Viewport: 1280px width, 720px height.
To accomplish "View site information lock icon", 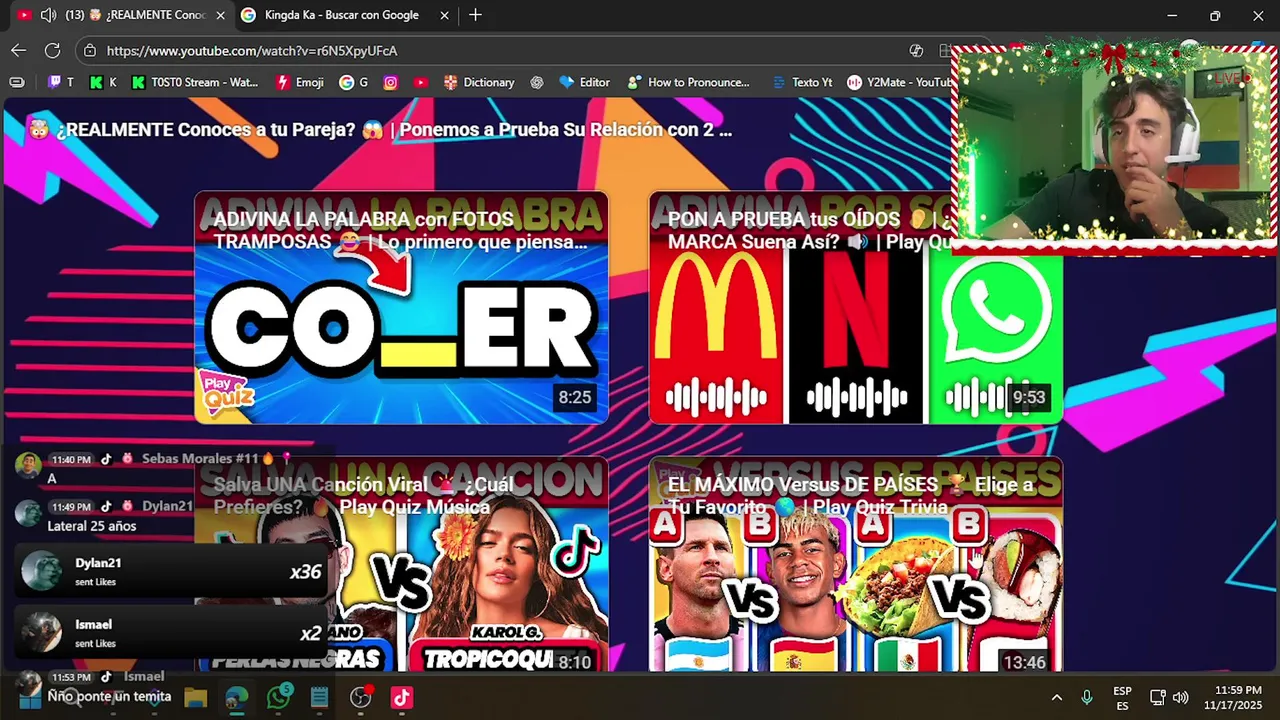I will pos(90,50).
